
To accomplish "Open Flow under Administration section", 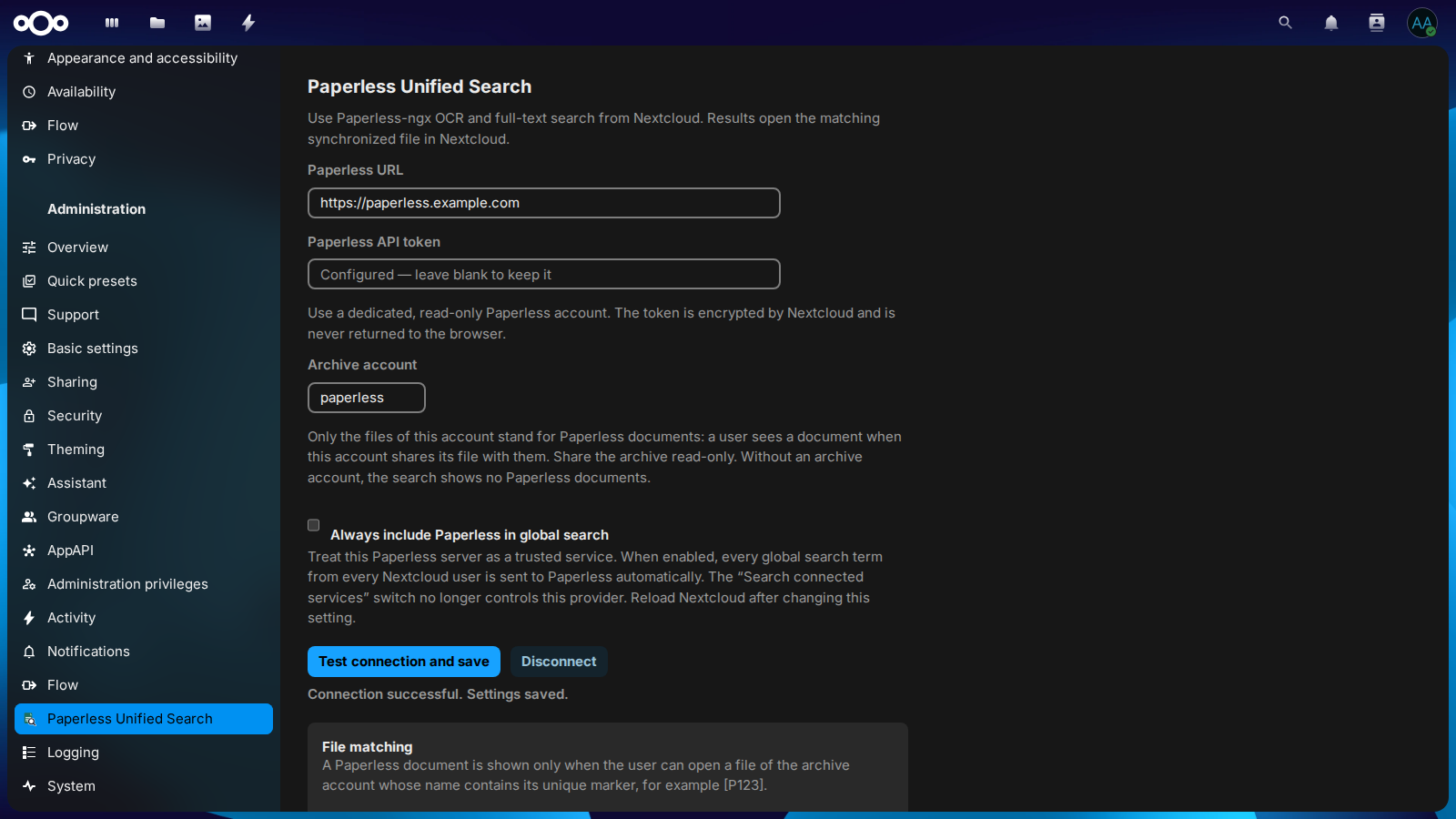I will (144, 685).
